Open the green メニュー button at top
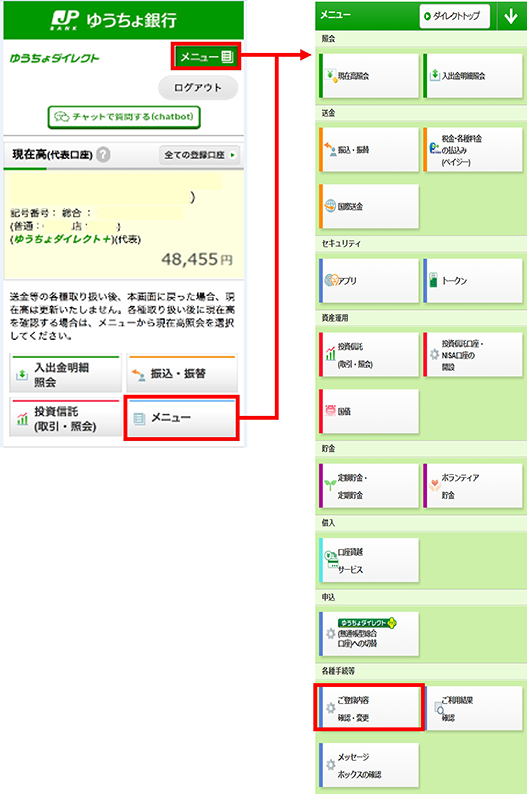Viewport: 527px width, 794px height. (206, 57)
